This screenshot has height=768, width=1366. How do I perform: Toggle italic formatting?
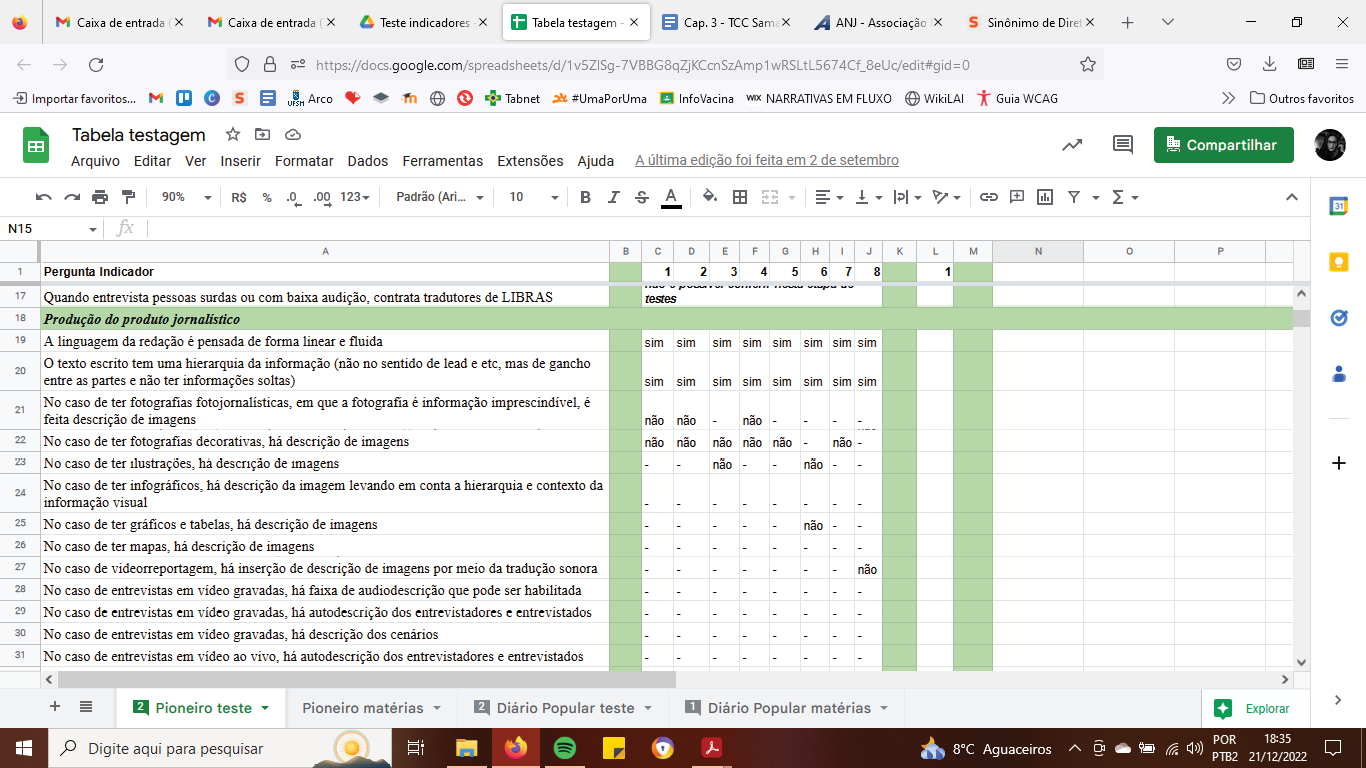coord(614,197)
